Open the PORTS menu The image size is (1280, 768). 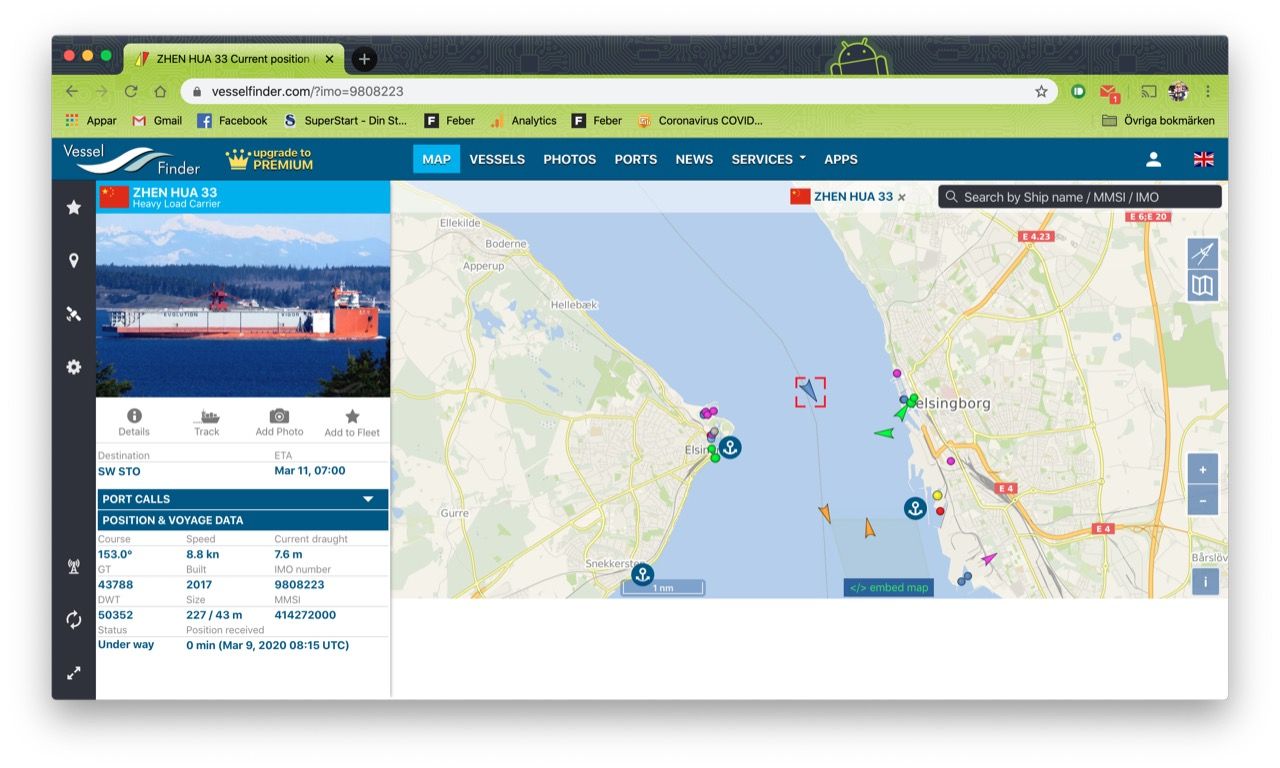click(636, 159)
